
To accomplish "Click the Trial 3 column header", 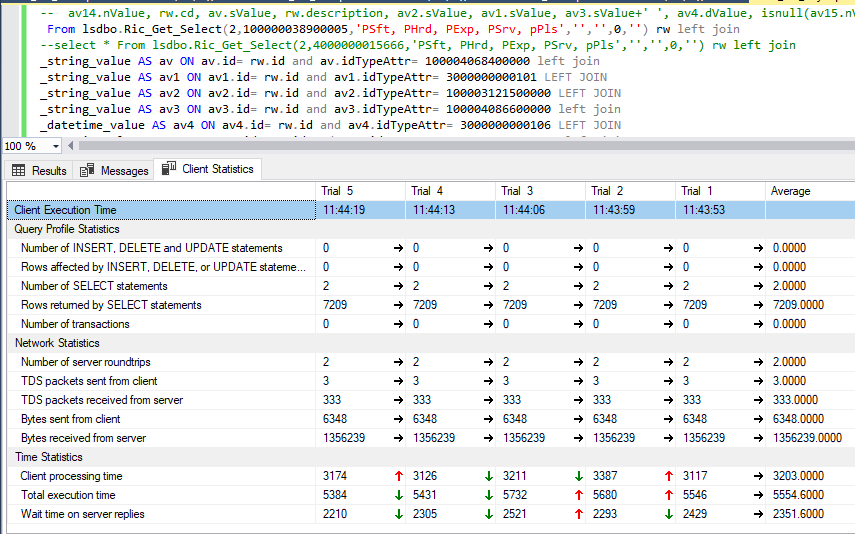I will [x=517, y=191].
